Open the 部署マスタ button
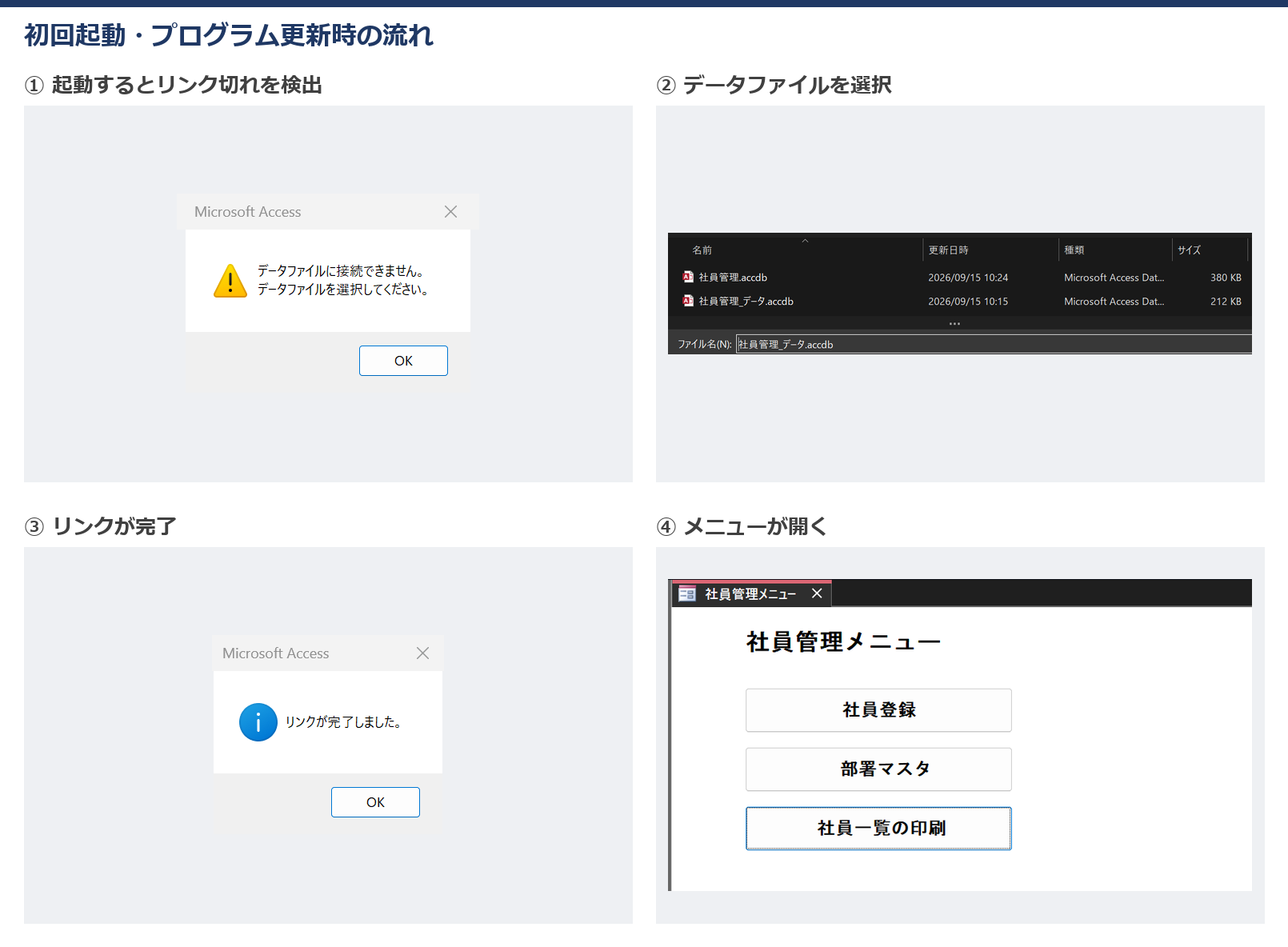This screenshot has width=1288, height=947. click(x=878, y=769)
